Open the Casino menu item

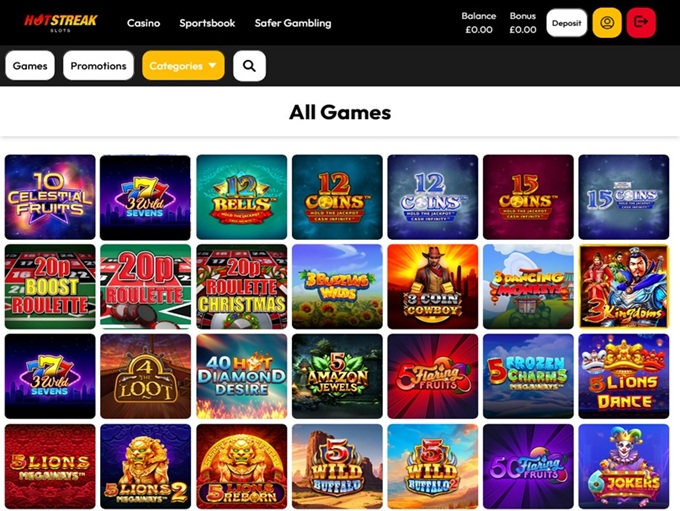144,23
